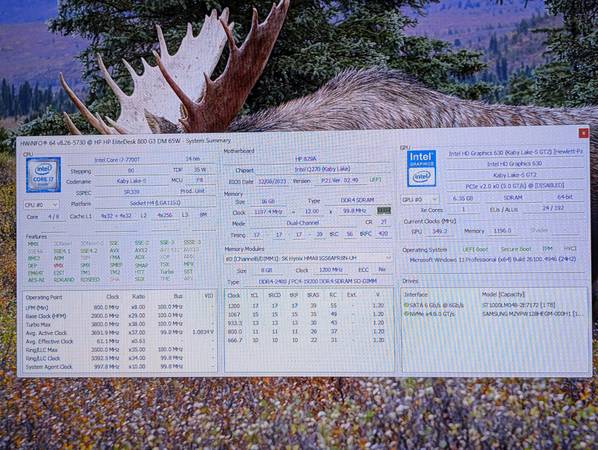This screenshot has height=450, width=598.
Task: Click the 933.3 clock row in timings table
Action: coord(307,323)
